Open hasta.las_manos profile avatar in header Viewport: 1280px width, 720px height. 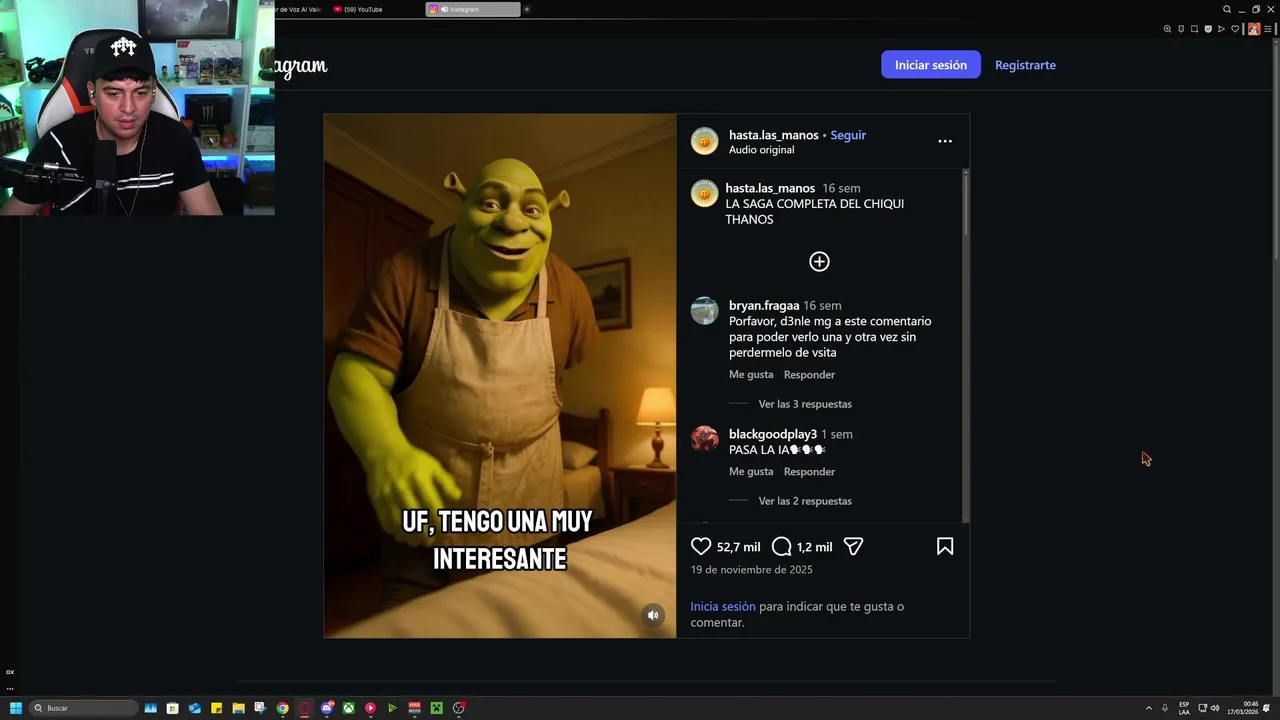click(705, 141)
